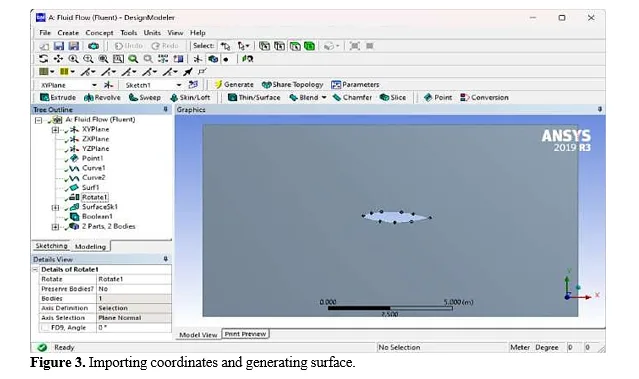The height and width of the screenshot is (379, 639).
Task: Toggle the Display Points black dot icon
Action: click(226, 59)
